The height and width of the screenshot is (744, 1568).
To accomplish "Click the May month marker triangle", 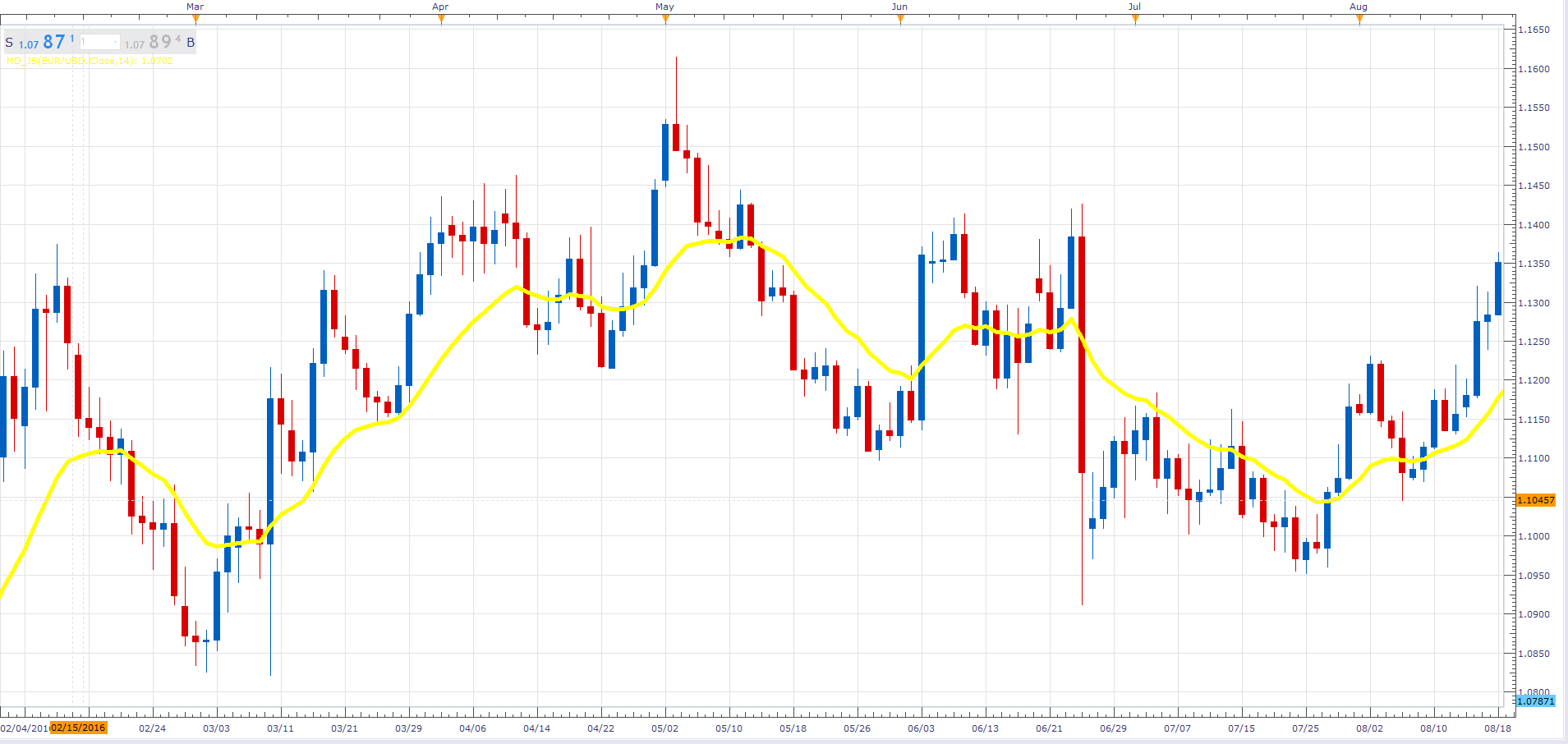I will tap(665, 19).
